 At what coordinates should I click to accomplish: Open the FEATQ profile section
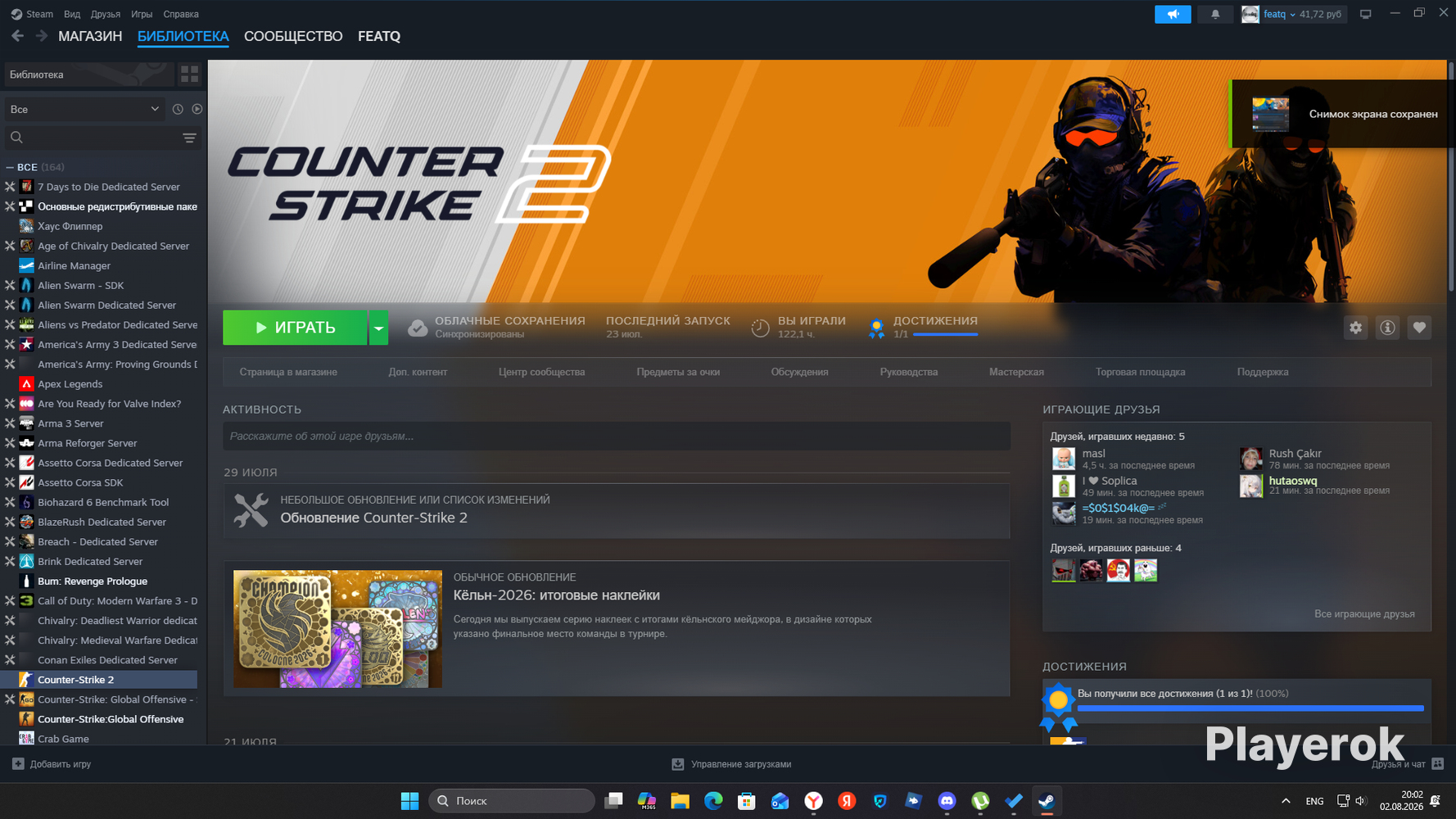(379, 36)
